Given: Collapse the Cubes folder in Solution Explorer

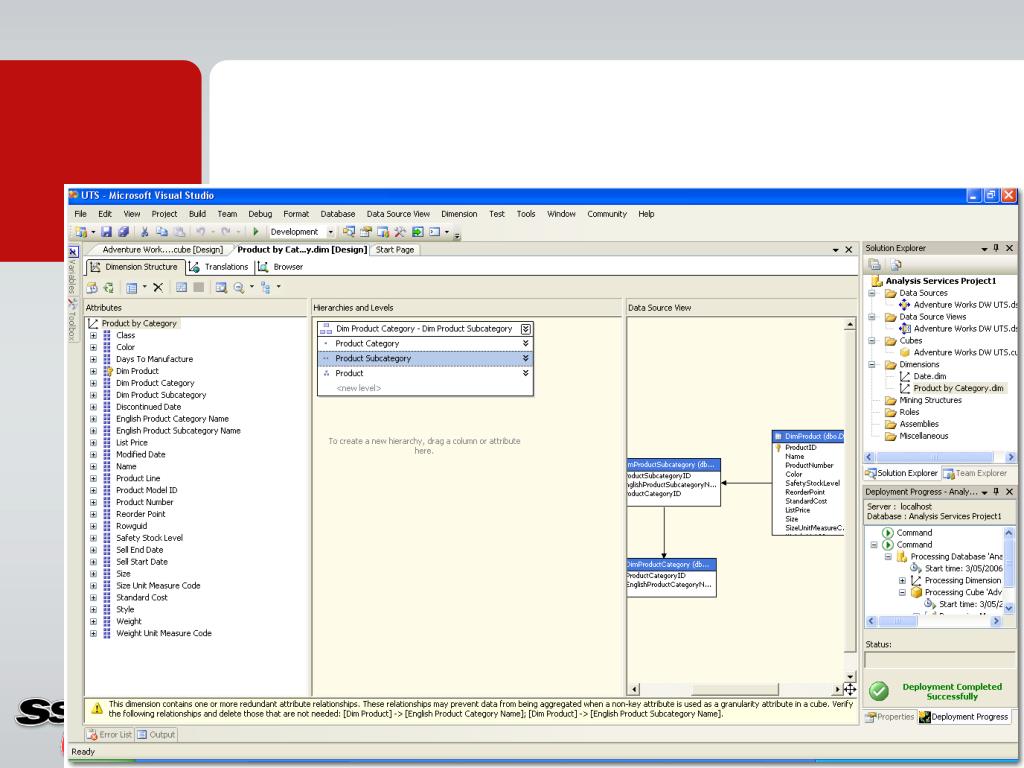Looking at the screenshot, I should pyautogui.click(x=872, y=341).
